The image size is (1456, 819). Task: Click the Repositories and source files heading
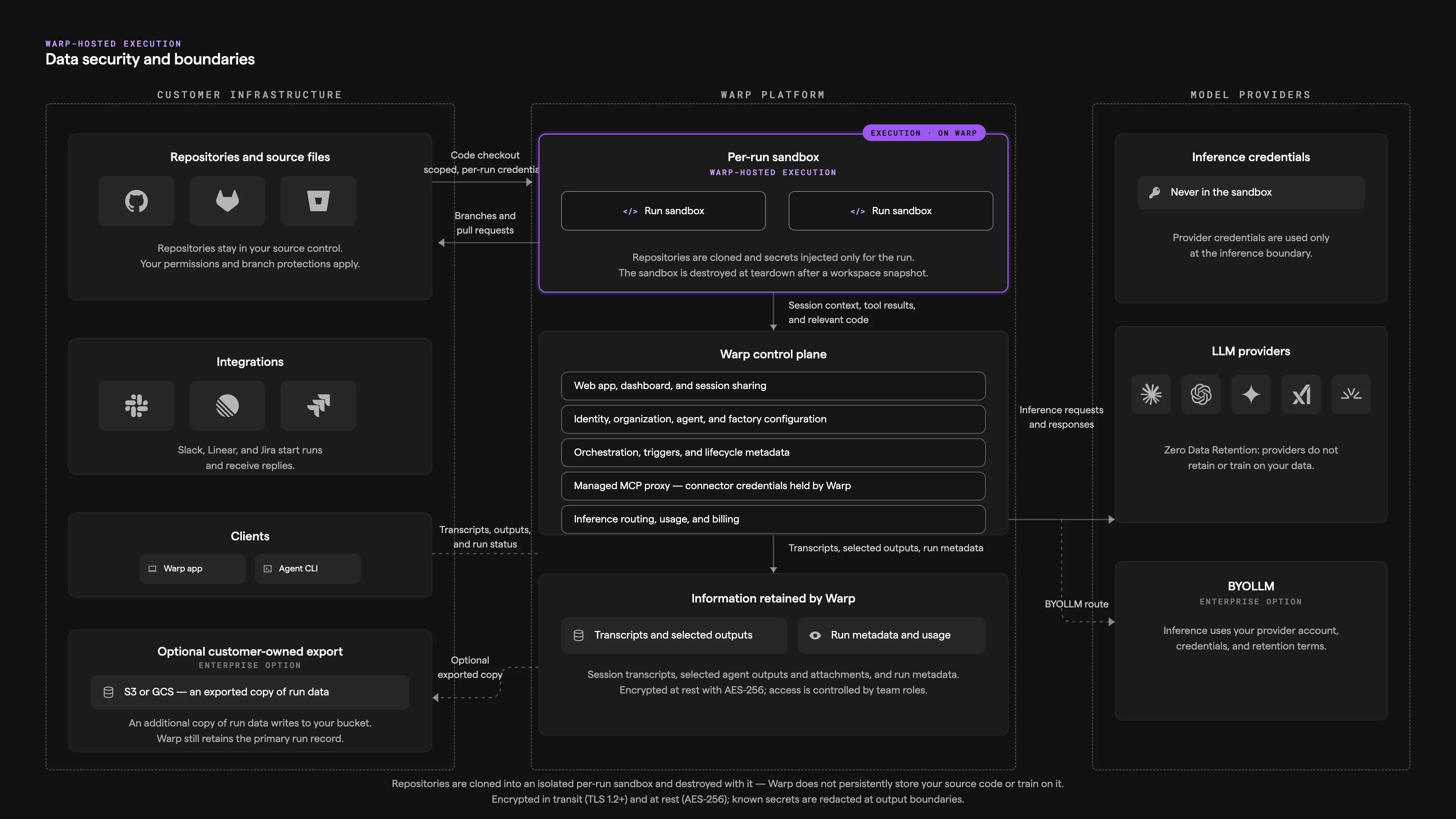pyautogui.click(x=250, y=157)
